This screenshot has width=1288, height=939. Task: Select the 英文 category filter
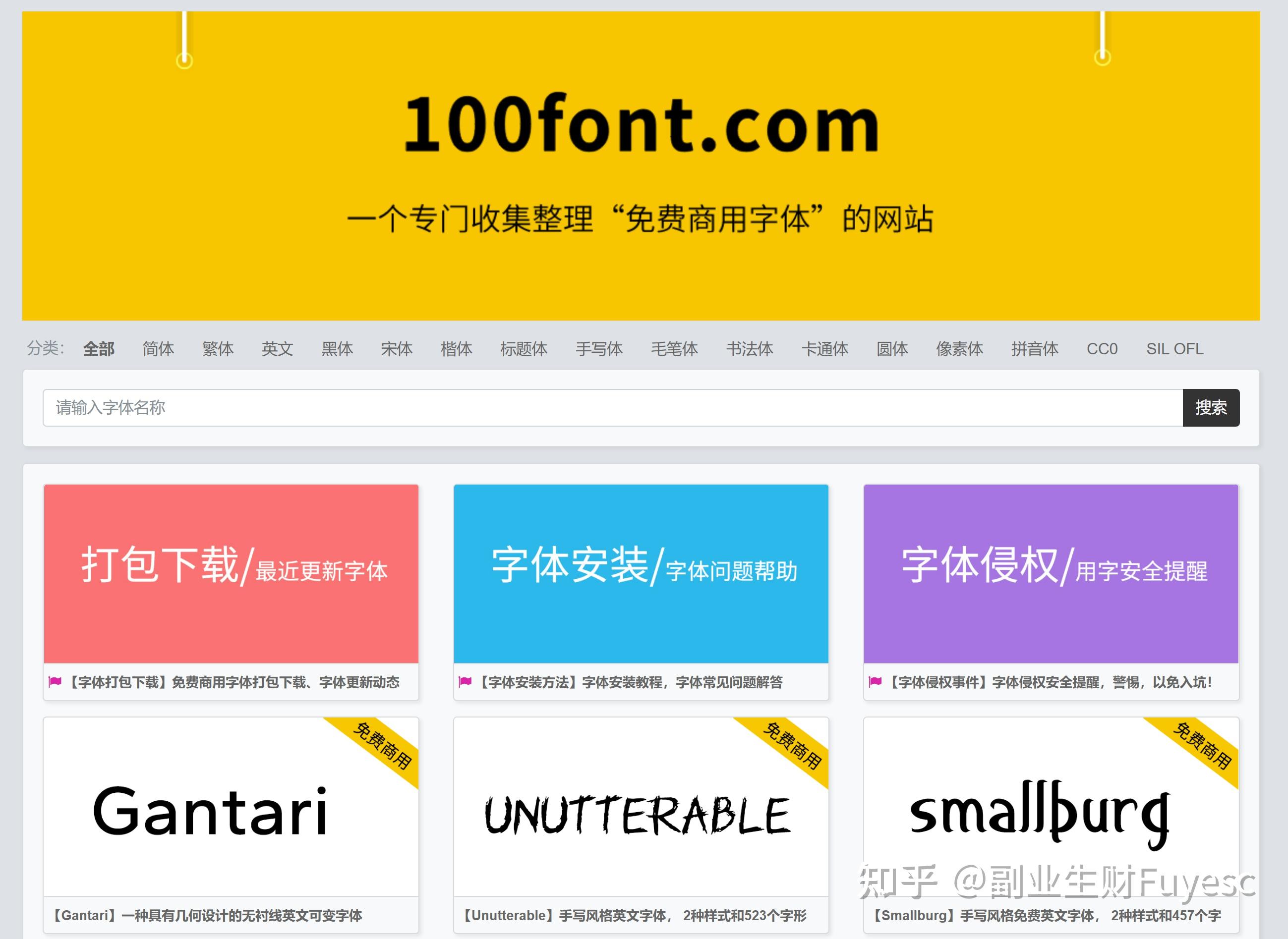pyautogui.click(x=278, y=348)
